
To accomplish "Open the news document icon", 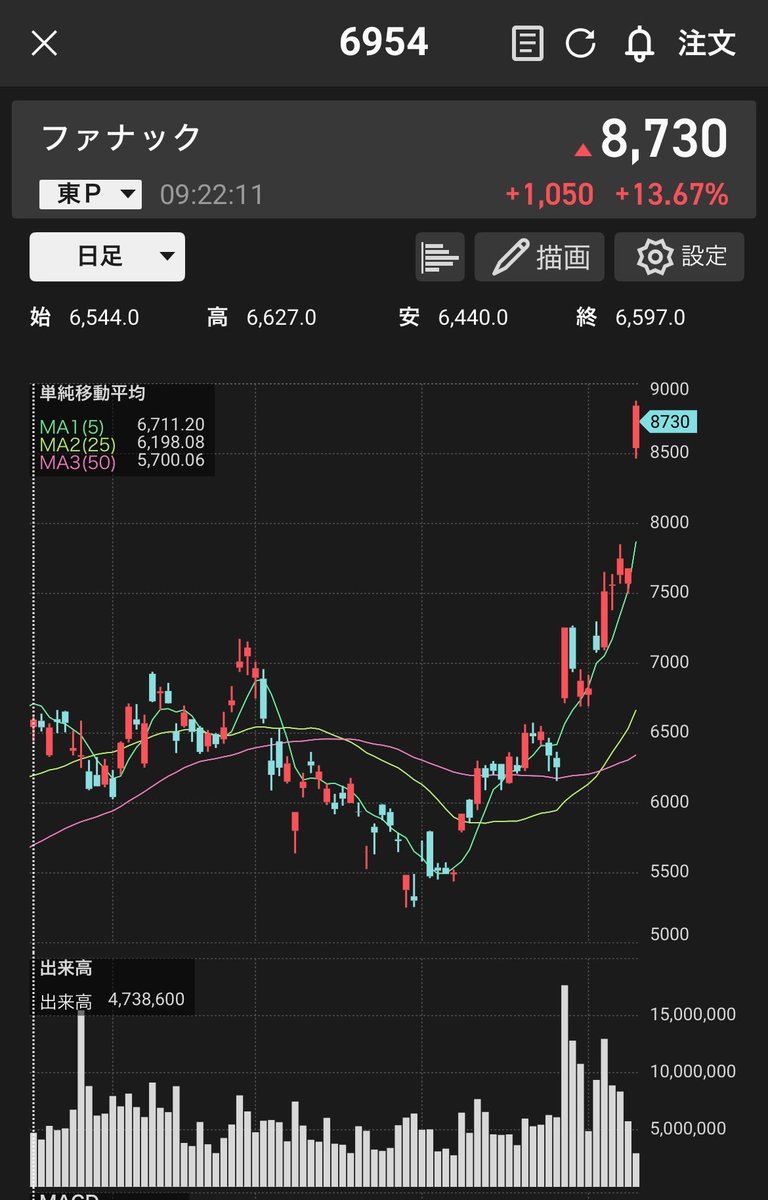I will point(527,43).
